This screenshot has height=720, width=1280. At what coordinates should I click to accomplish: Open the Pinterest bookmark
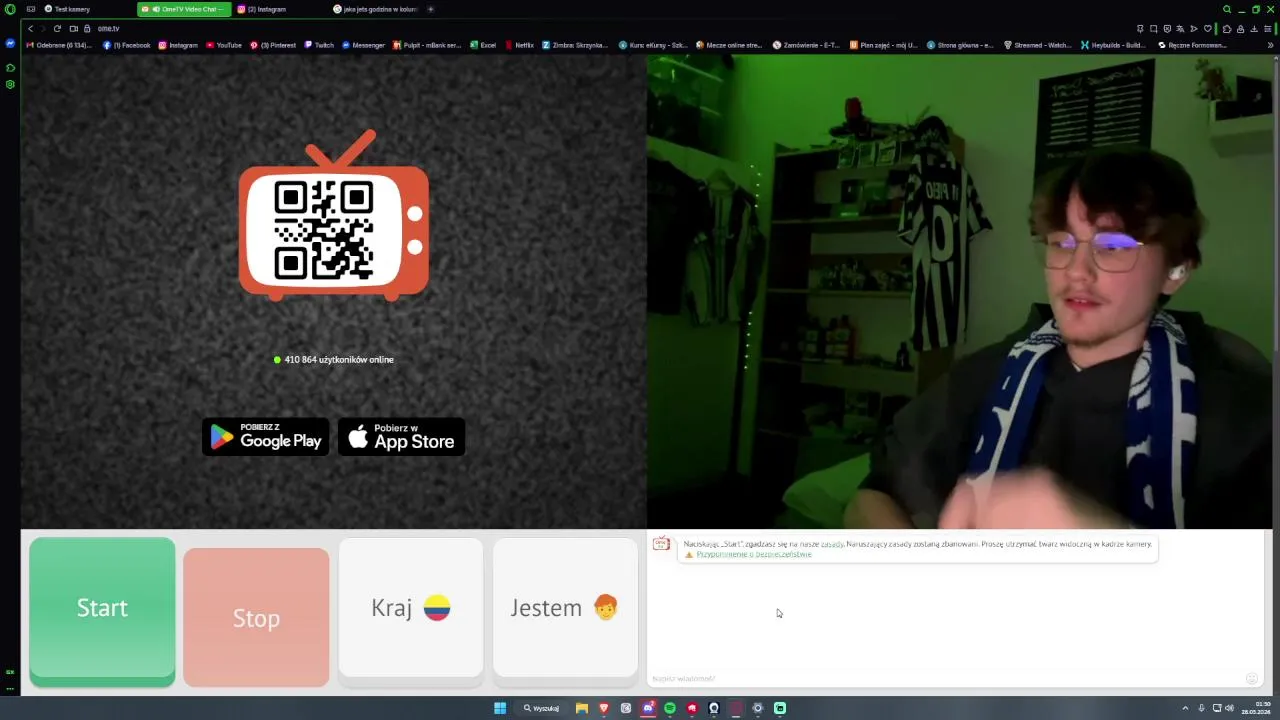click(273, 45)
